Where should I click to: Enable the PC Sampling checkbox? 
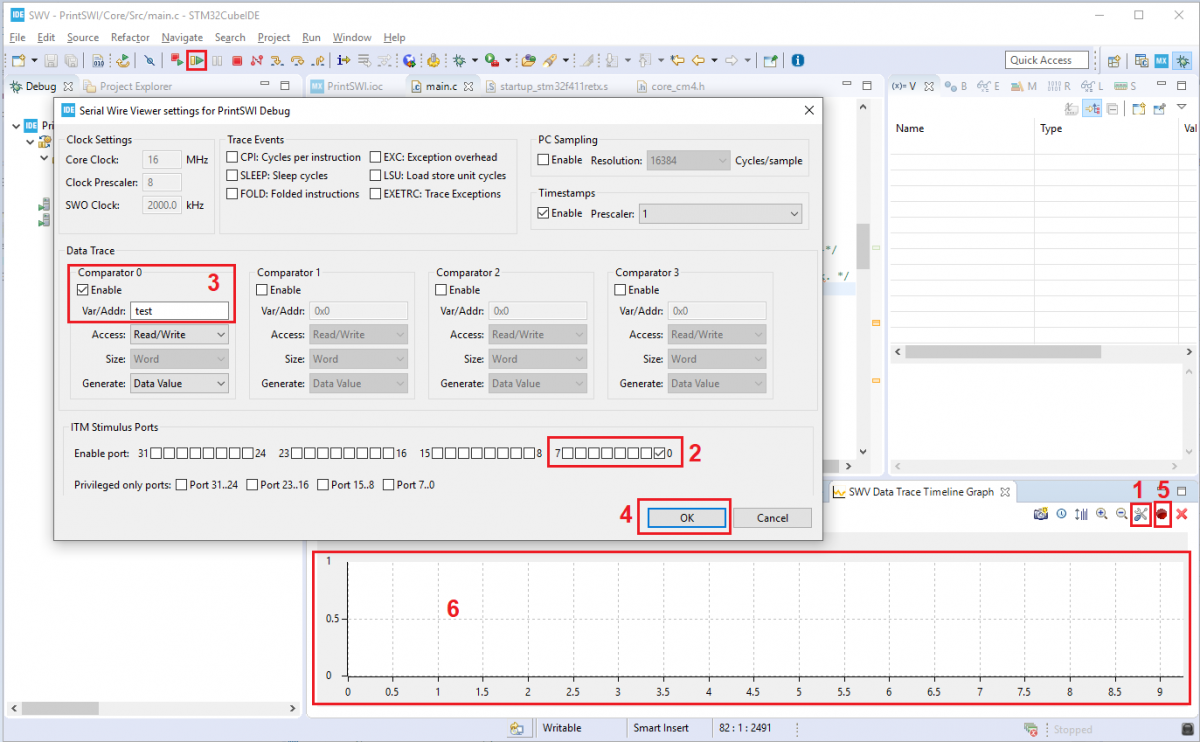(x=543, y=160)
